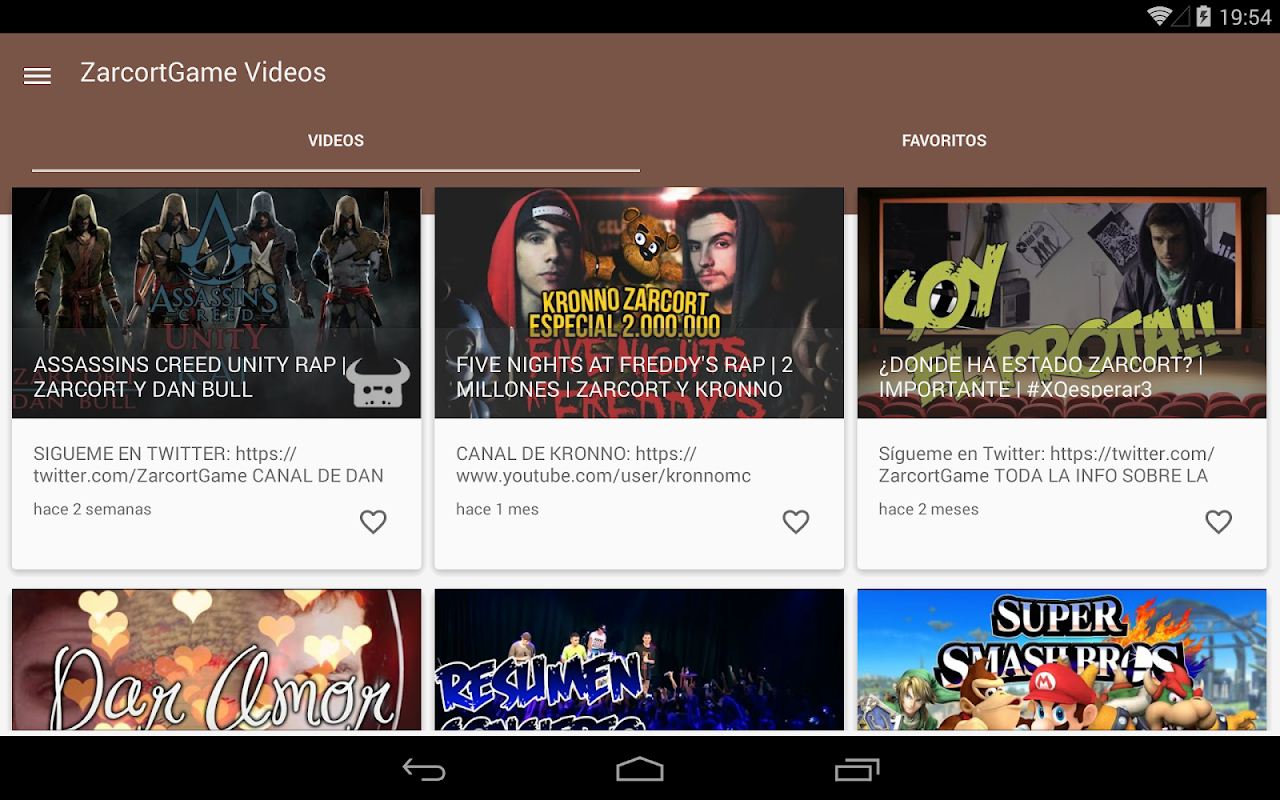Tap the Android recent apps button

tap(857, 769)
